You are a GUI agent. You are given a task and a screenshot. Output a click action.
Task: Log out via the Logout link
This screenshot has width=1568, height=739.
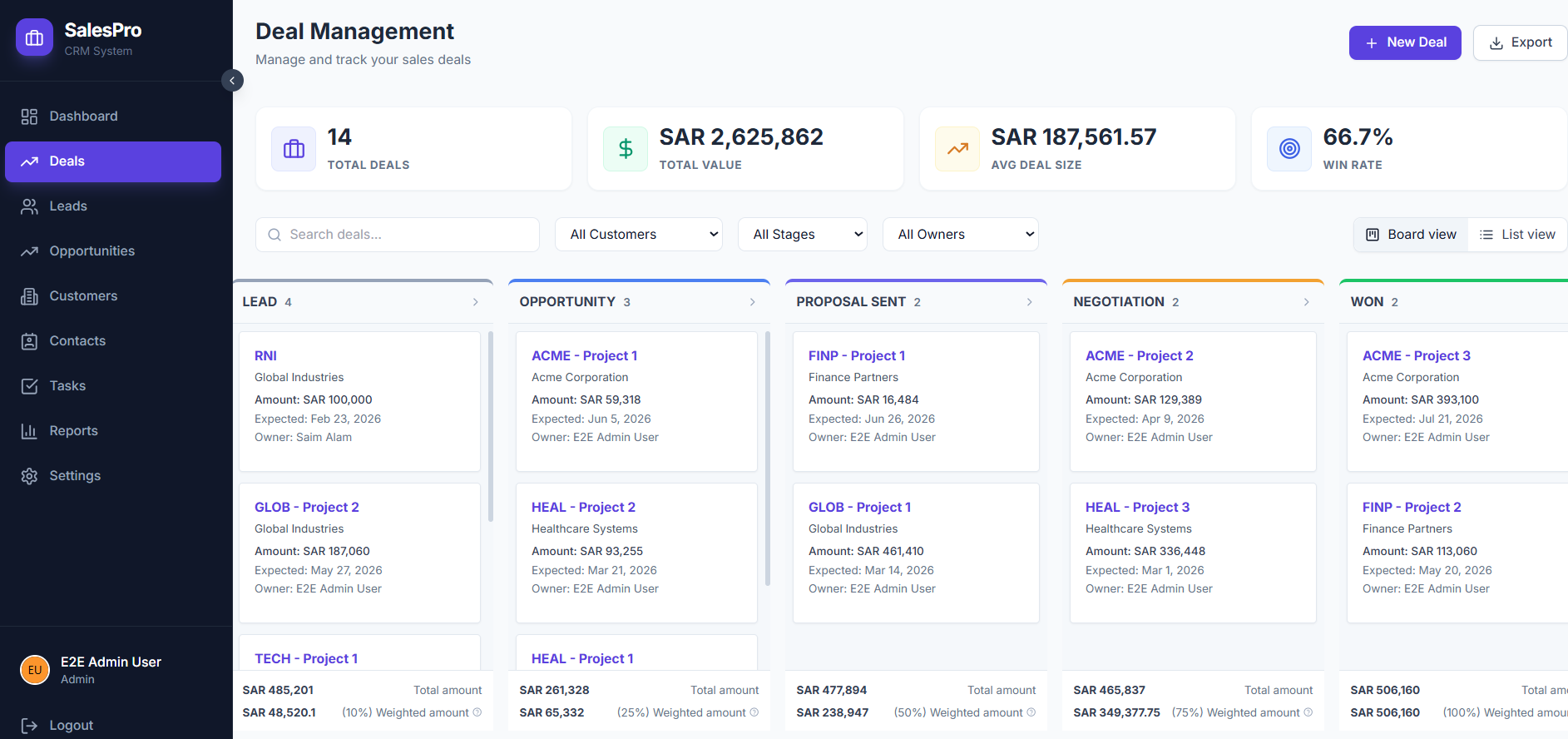[71, 726]
